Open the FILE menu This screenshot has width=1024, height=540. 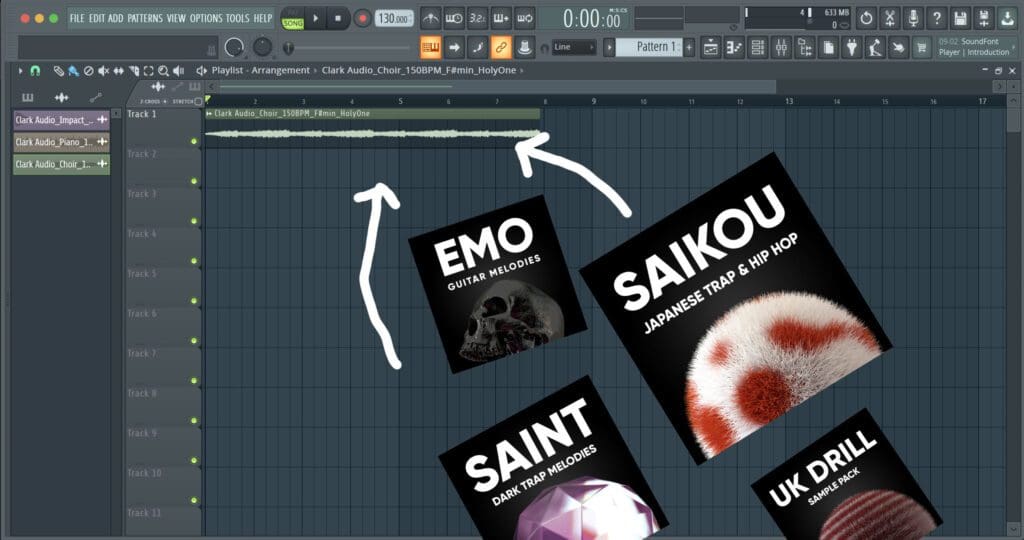click(x=77, y=18)
